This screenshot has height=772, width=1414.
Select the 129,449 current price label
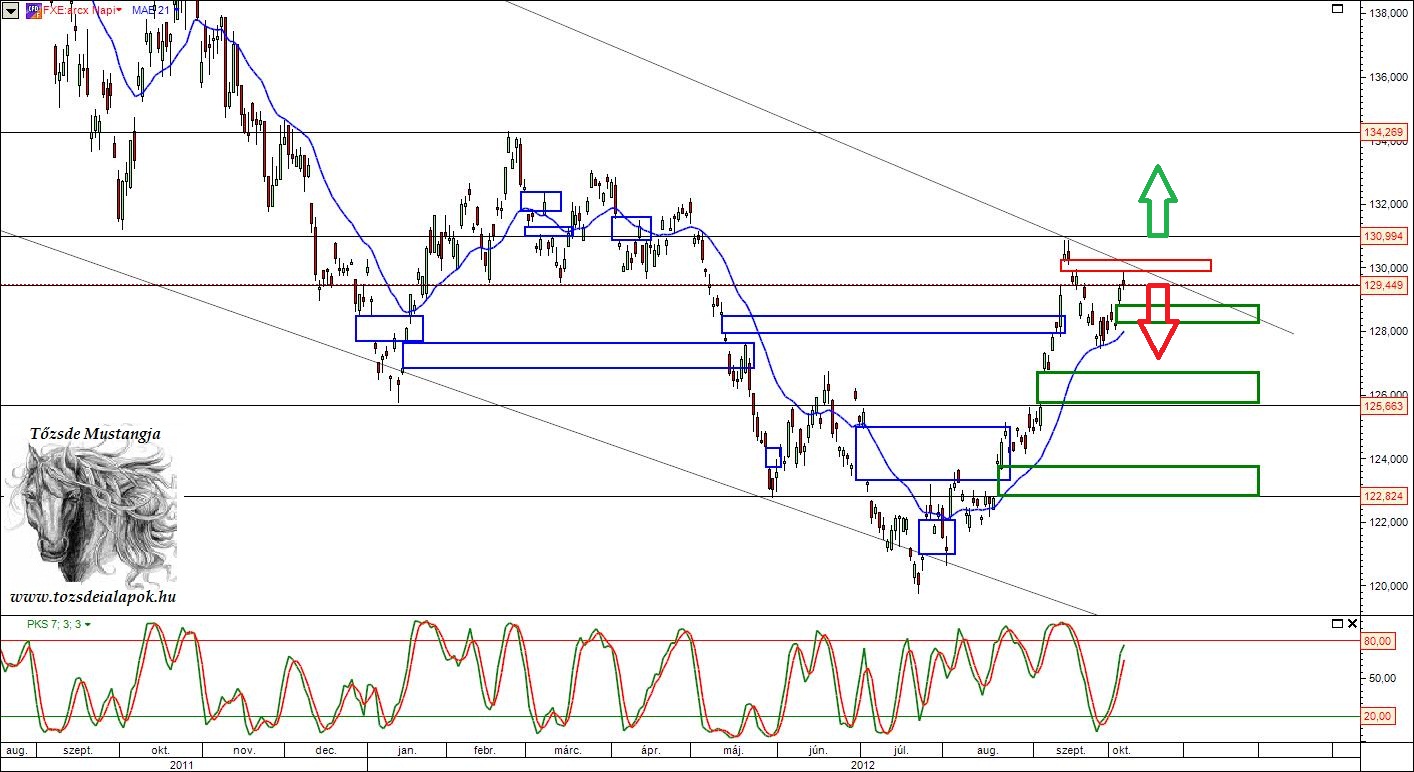(x=1385, y=285)
